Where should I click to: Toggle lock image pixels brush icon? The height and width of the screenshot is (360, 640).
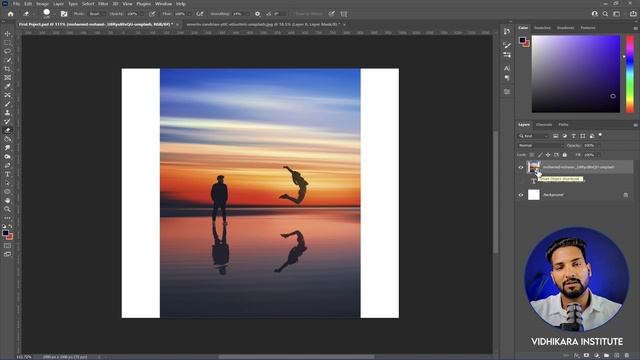pos(540,155)
